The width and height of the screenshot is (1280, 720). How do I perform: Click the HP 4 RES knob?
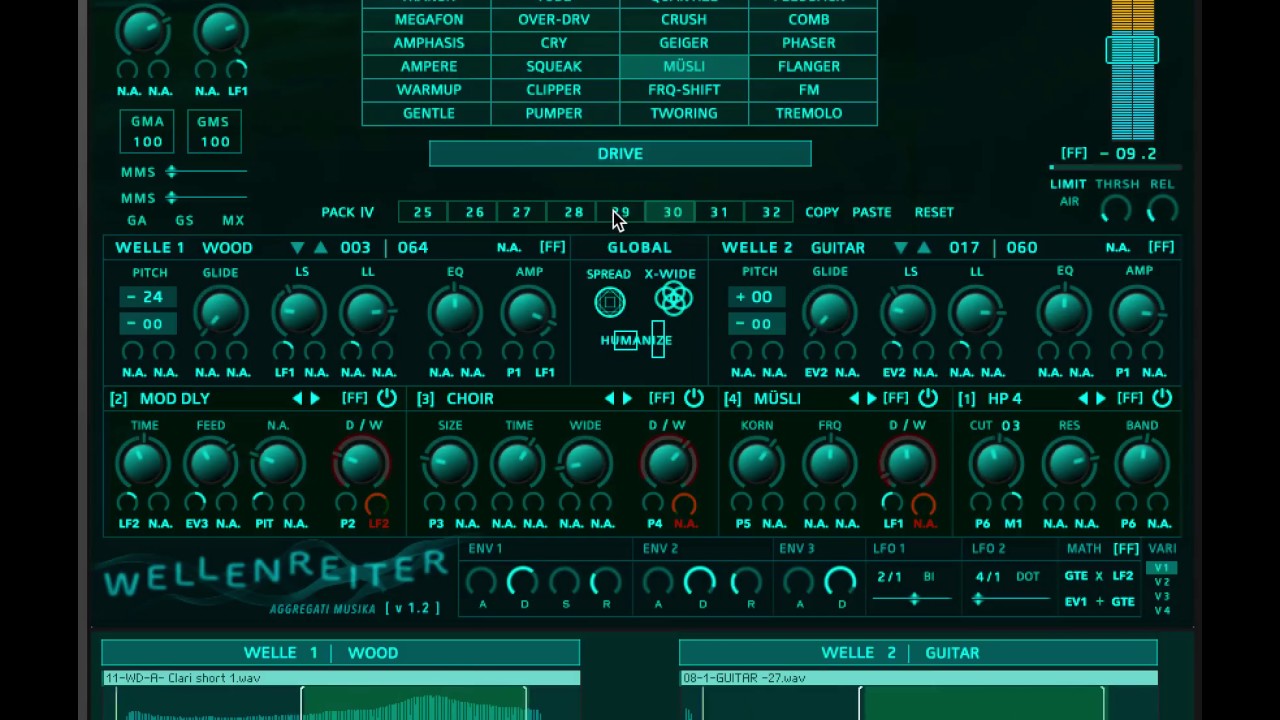1069,464
